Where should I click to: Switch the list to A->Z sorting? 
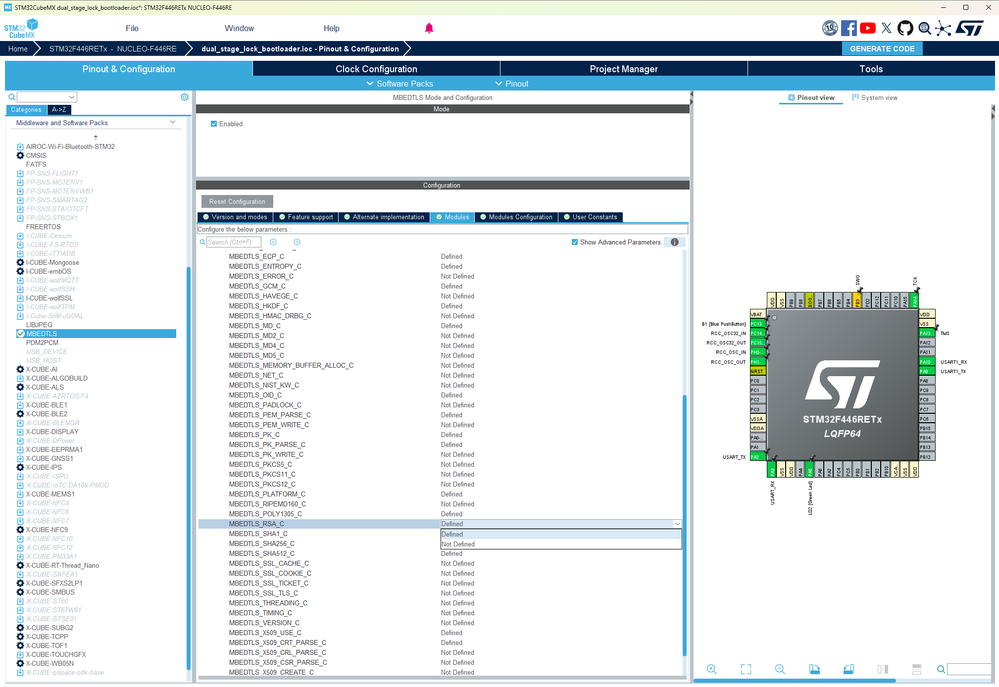(x=59, y=110)
